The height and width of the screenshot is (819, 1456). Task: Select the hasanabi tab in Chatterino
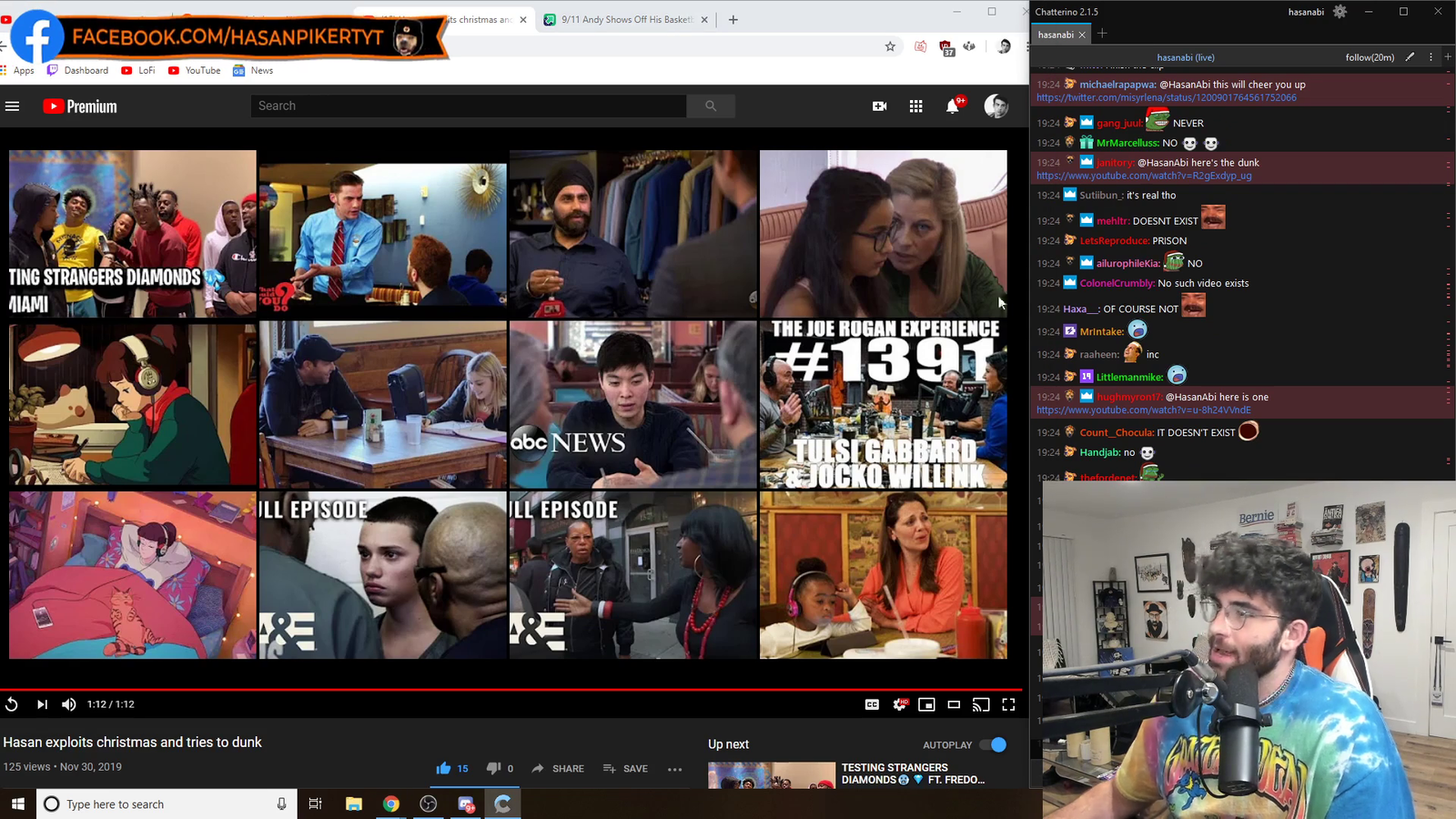pyautogui.click(x=1056, y=35)
